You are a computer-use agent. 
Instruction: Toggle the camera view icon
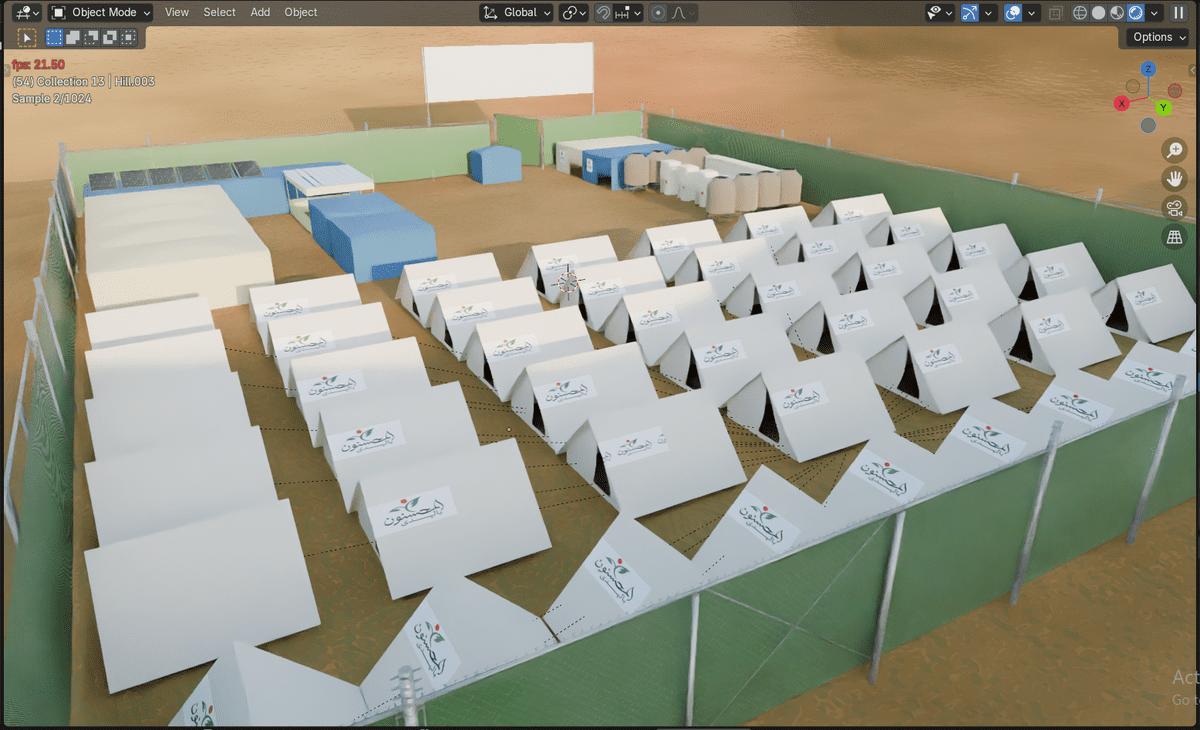[x=1174, y=208]
